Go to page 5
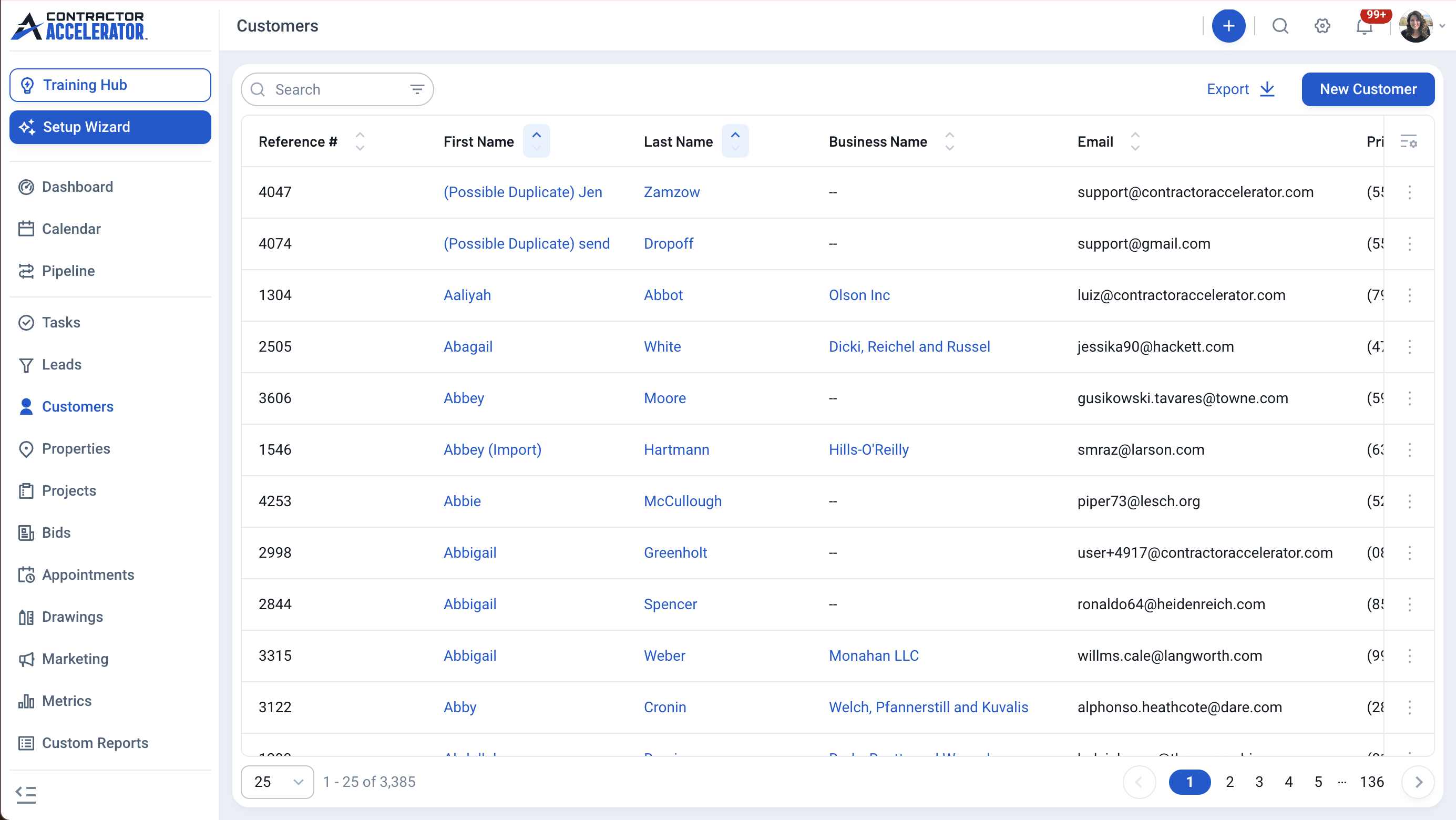This screenshot has width=1456, height=820. (1318, 782)
